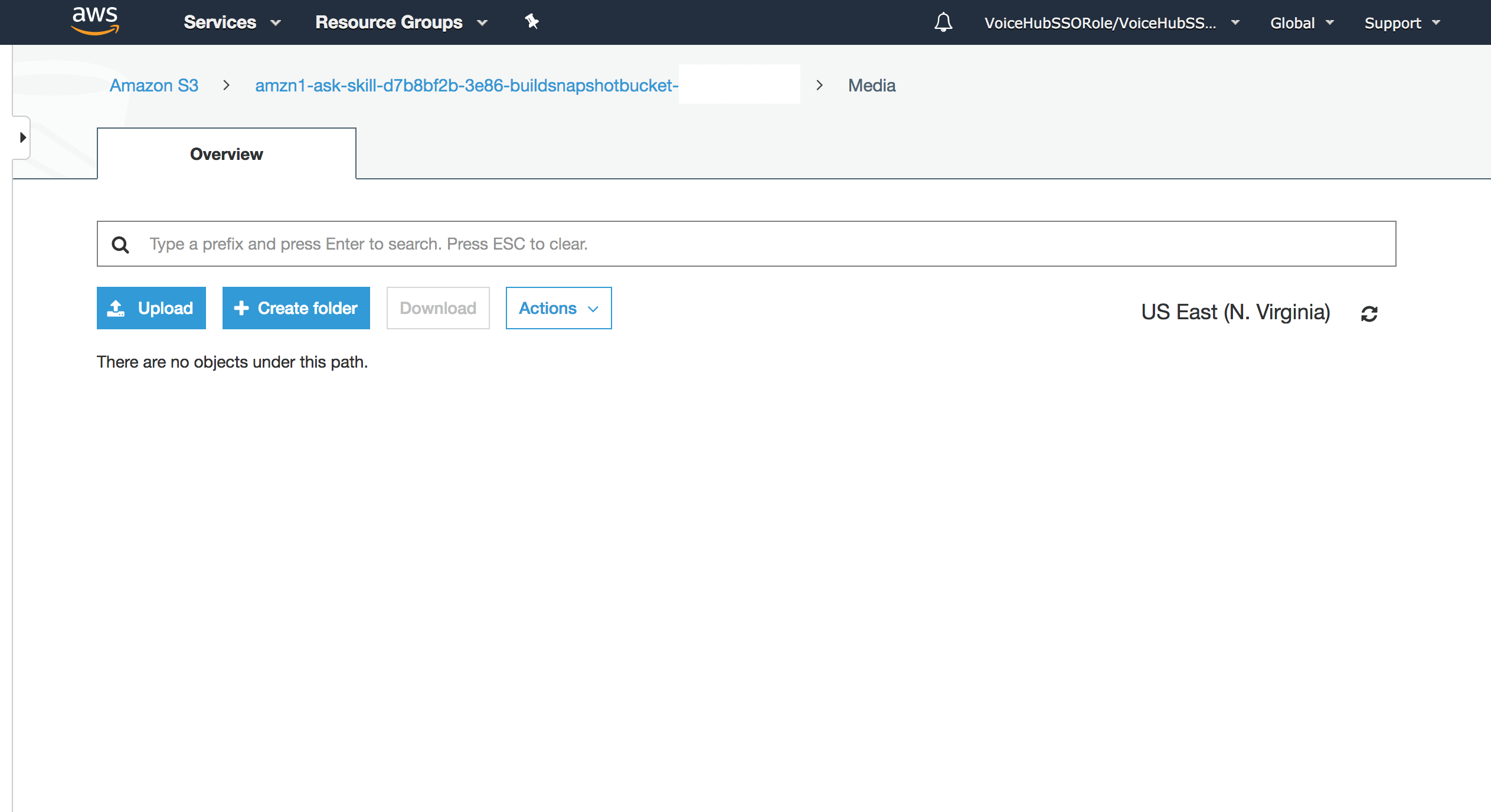Click the search magnifier icon
The image size is (1491, 812).
[x=120, y=244]
